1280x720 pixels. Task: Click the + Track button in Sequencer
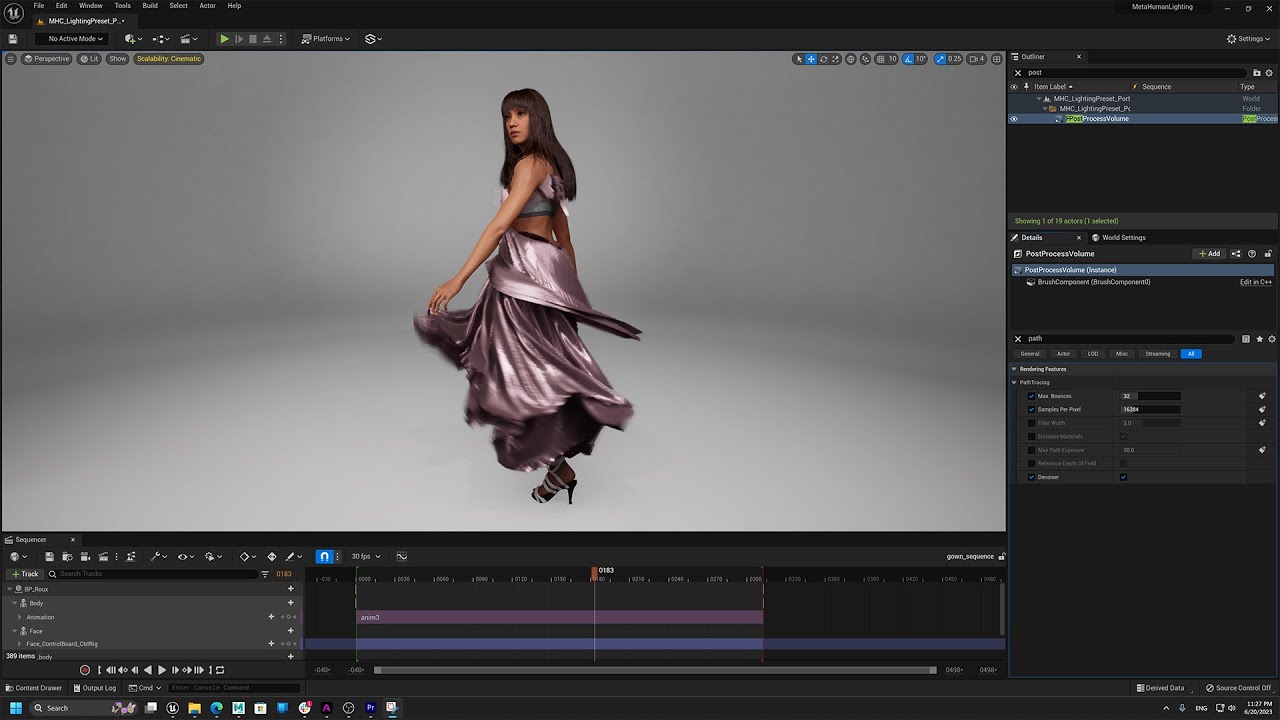[25, 574]
